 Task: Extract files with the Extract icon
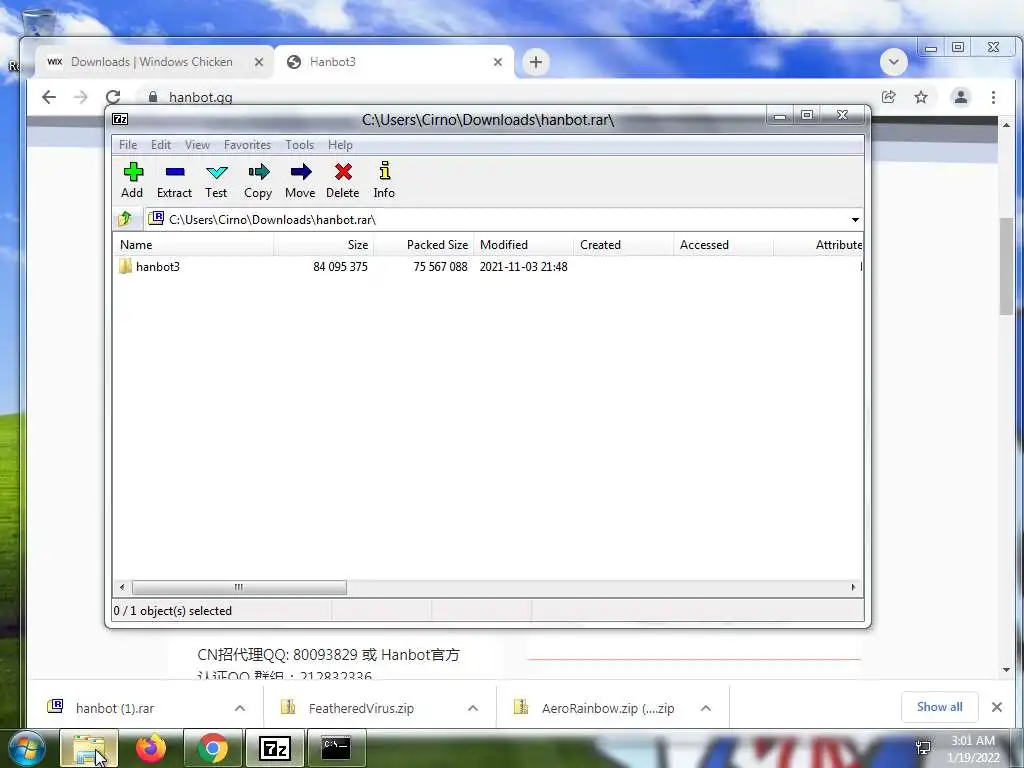click(174, 180)
